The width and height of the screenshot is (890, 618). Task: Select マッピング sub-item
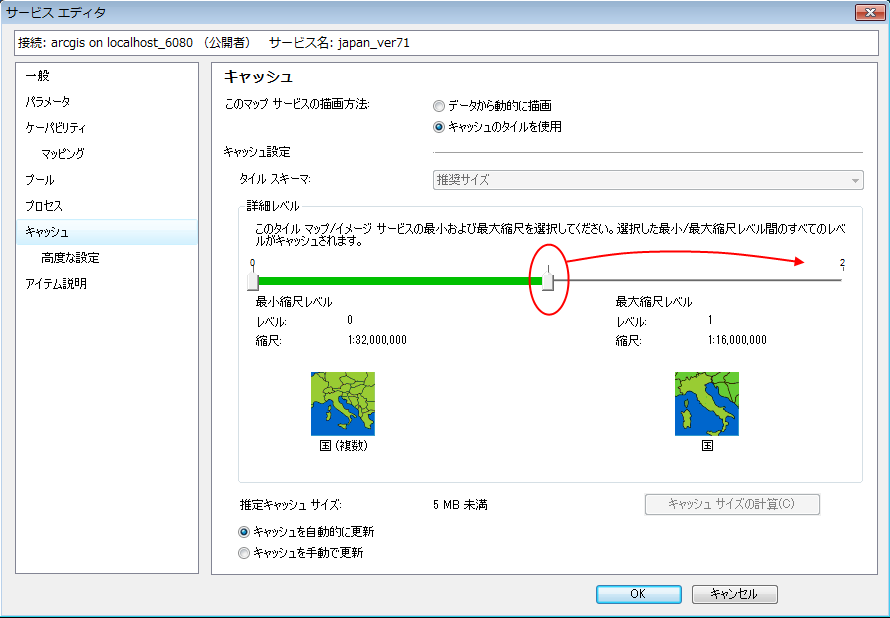point(63,153)
